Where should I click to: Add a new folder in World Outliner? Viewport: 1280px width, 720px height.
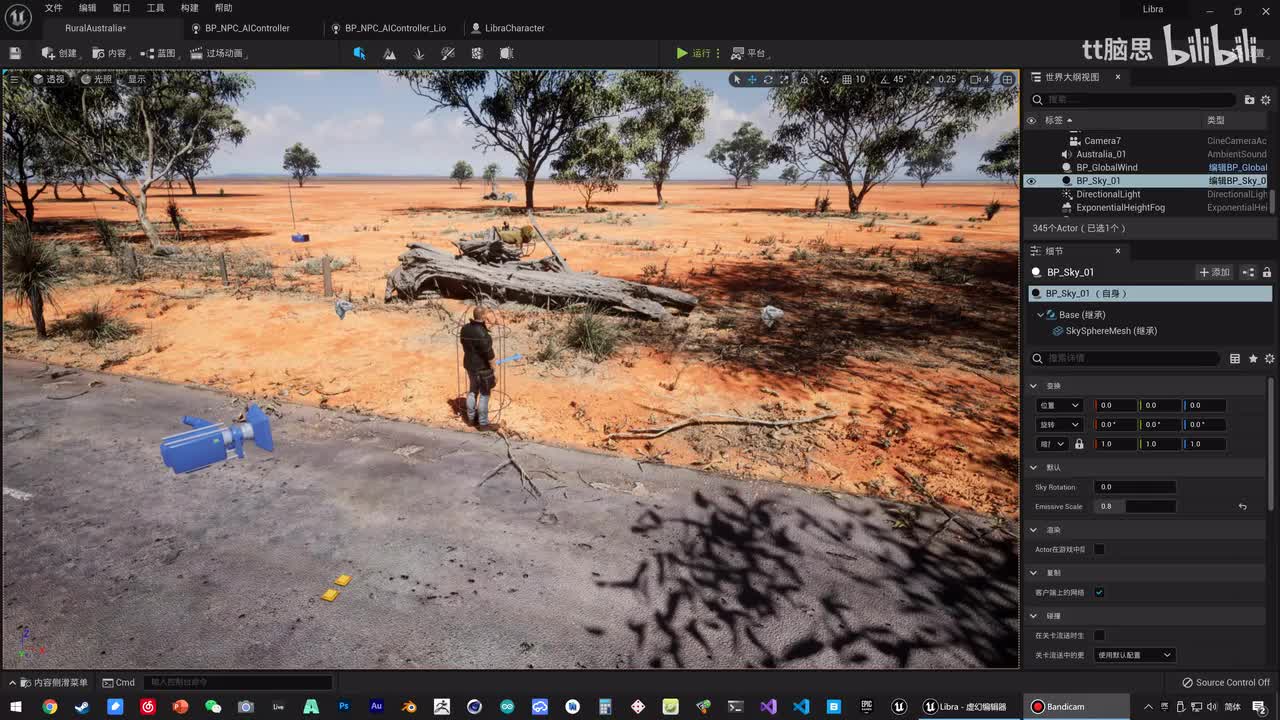click(x=1249, y=100)
